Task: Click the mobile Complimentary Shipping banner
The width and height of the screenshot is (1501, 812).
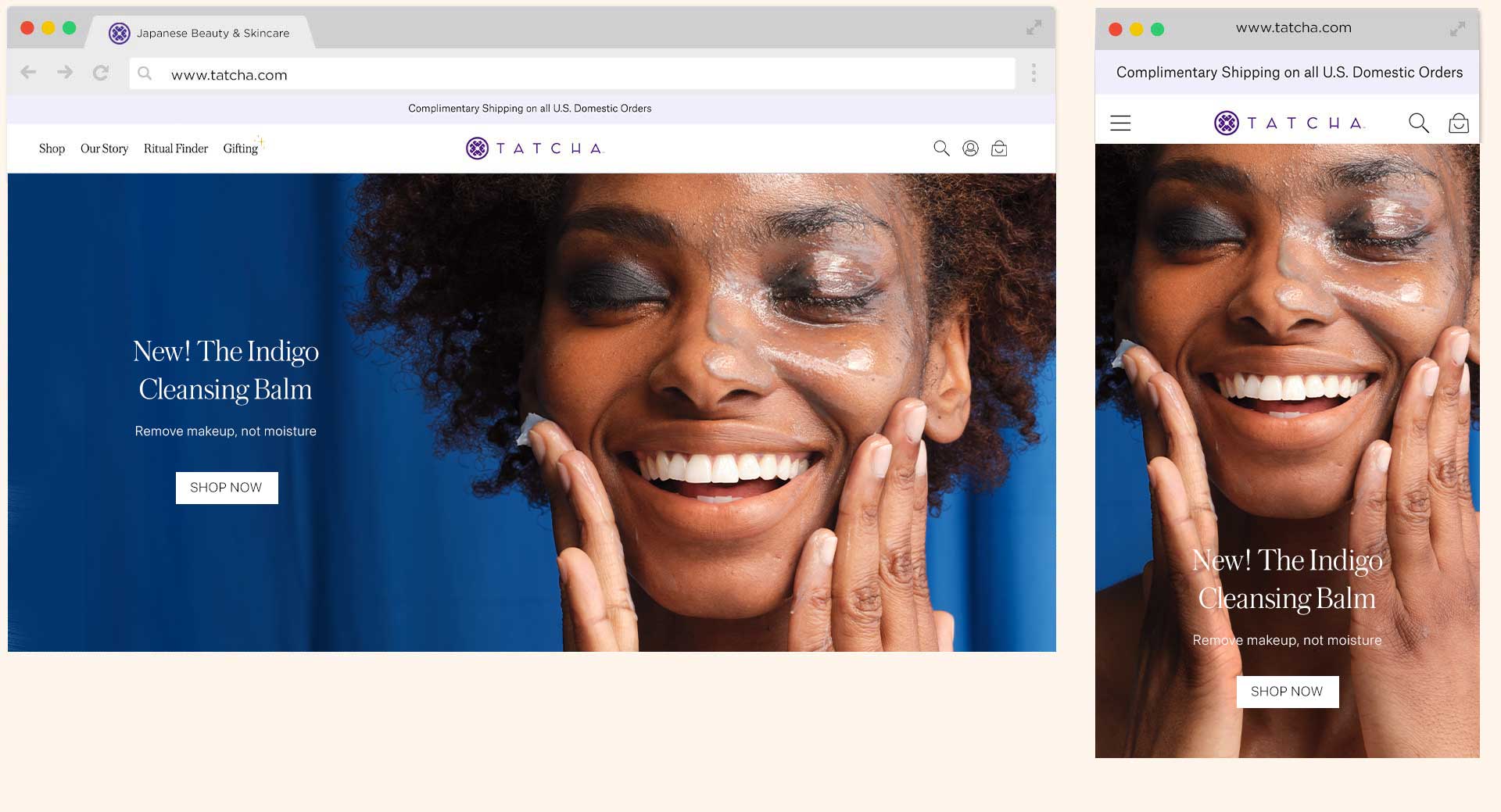Action: 1288,73
